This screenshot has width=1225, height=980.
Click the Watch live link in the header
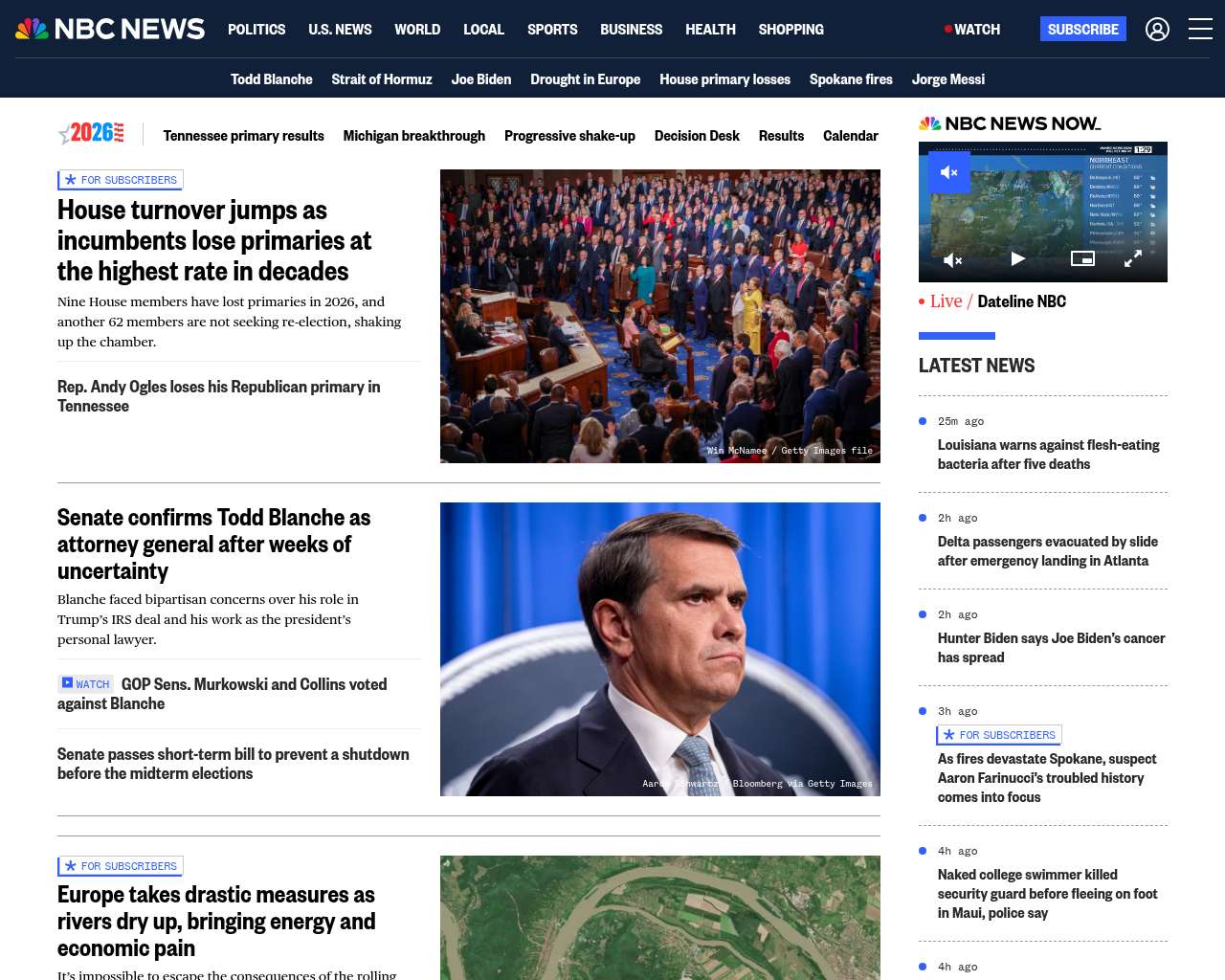tap(972, 30)
